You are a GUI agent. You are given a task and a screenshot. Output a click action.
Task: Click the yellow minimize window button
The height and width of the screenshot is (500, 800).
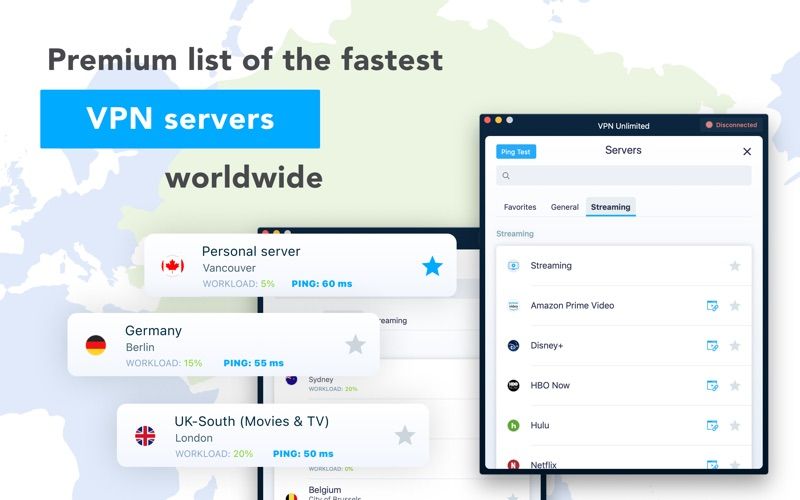click(x=498, y=120)
